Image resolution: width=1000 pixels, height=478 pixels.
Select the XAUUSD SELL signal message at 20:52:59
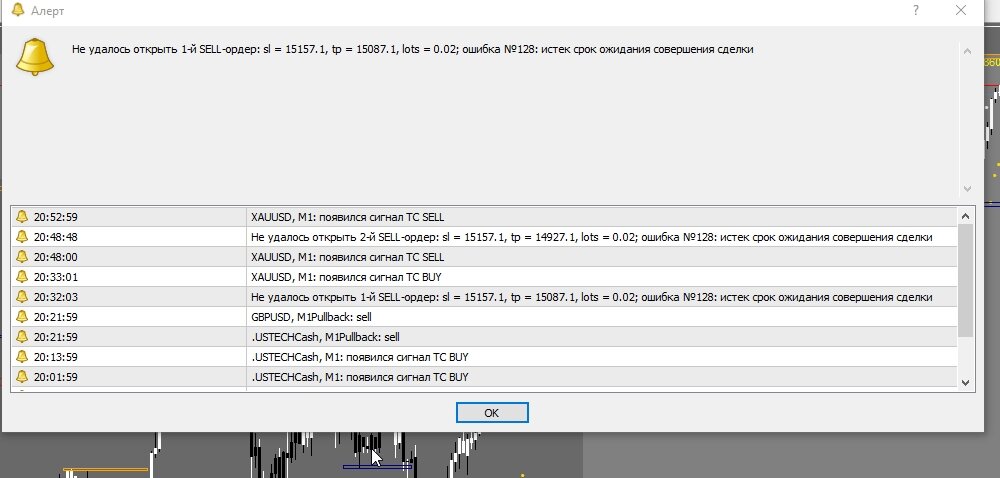pos(348,217)
